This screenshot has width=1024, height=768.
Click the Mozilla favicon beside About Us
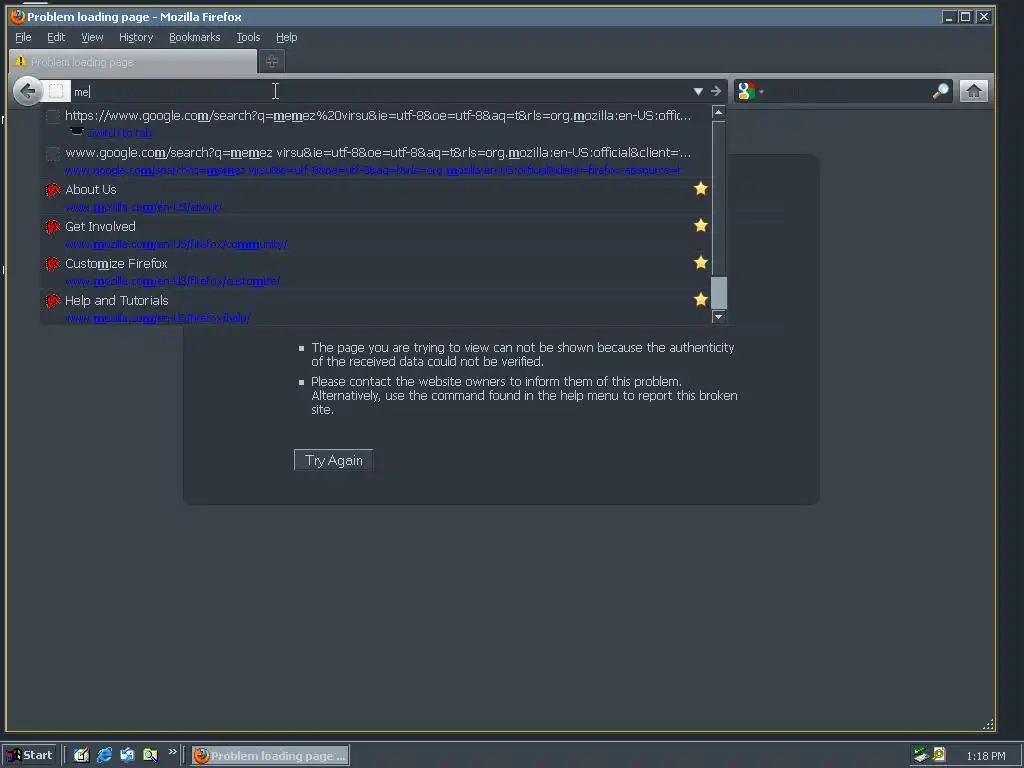[53, 190]
